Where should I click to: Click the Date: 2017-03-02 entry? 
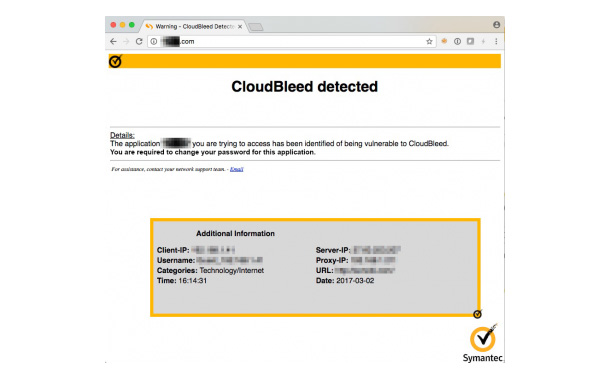[x=345, y=280]
